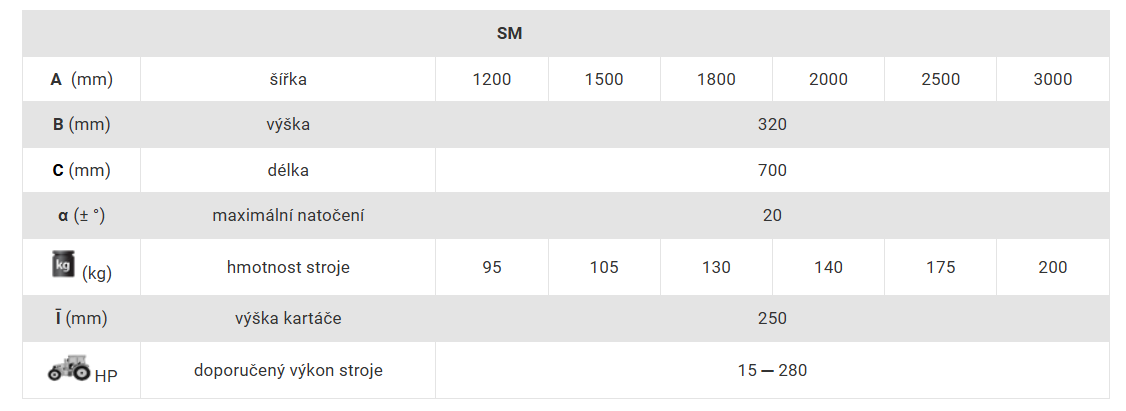Select the 1800 width cell
This screenshot has height=411, width=1126.
[x=716, y=79]
